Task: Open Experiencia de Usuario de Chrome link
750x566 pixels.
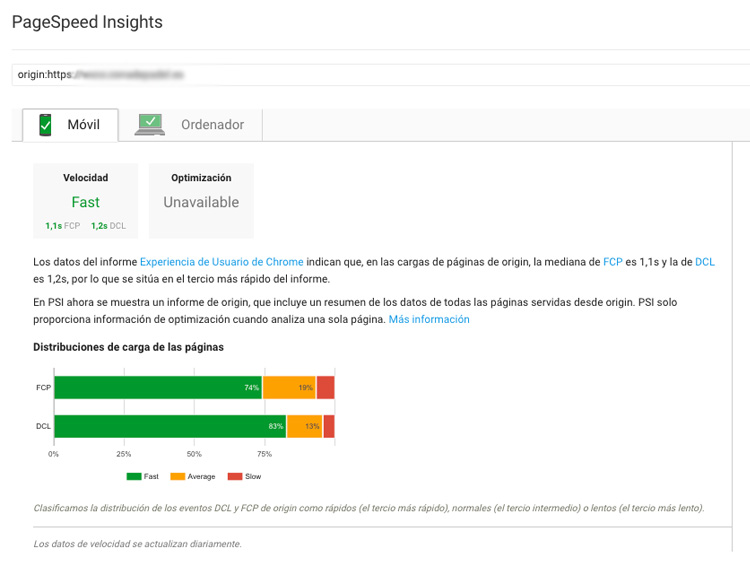Action: (221, 262)
